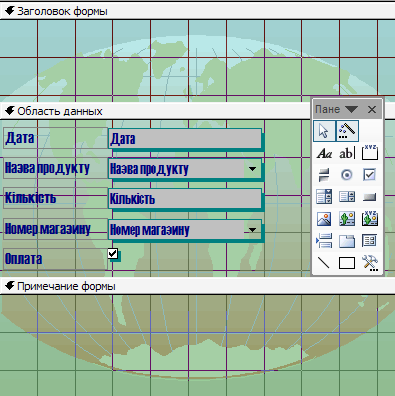
Task: Toggle the Оплата checkbox
Action: (x=113, y=253)
